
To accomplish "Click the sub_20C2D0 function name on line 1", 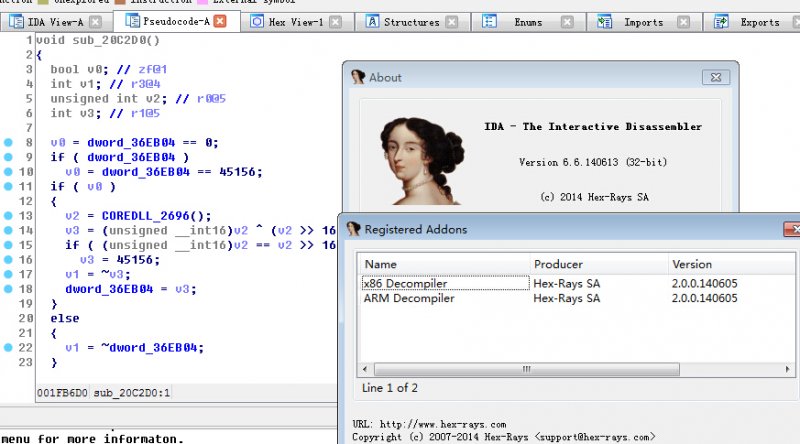I will tap(108, 40).
